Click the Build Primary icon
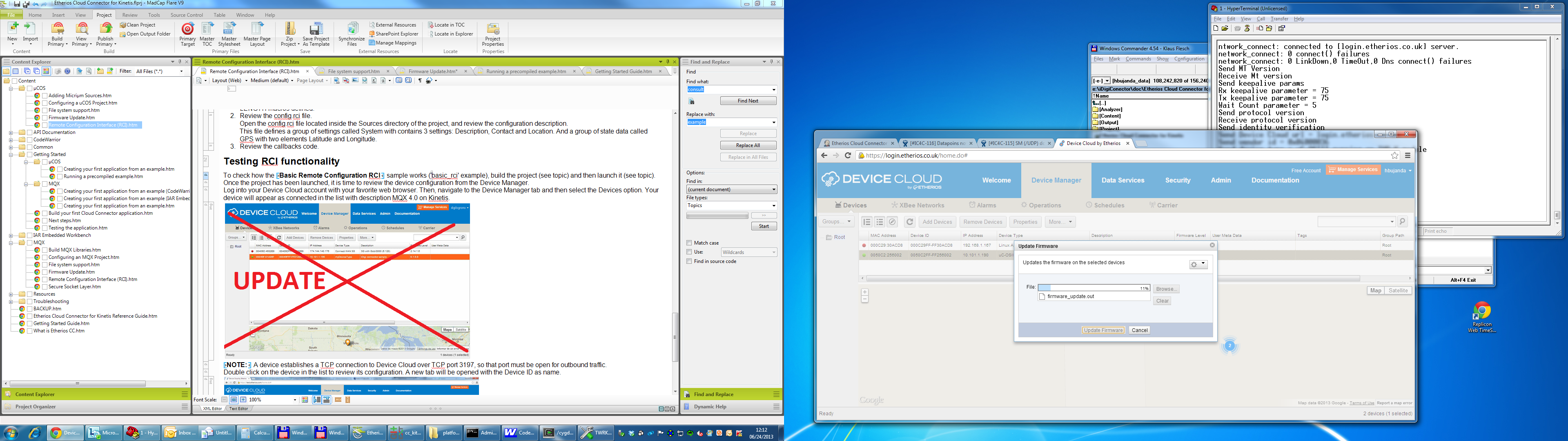Screen dimensions: 1568x441 [x=57, y=29]
